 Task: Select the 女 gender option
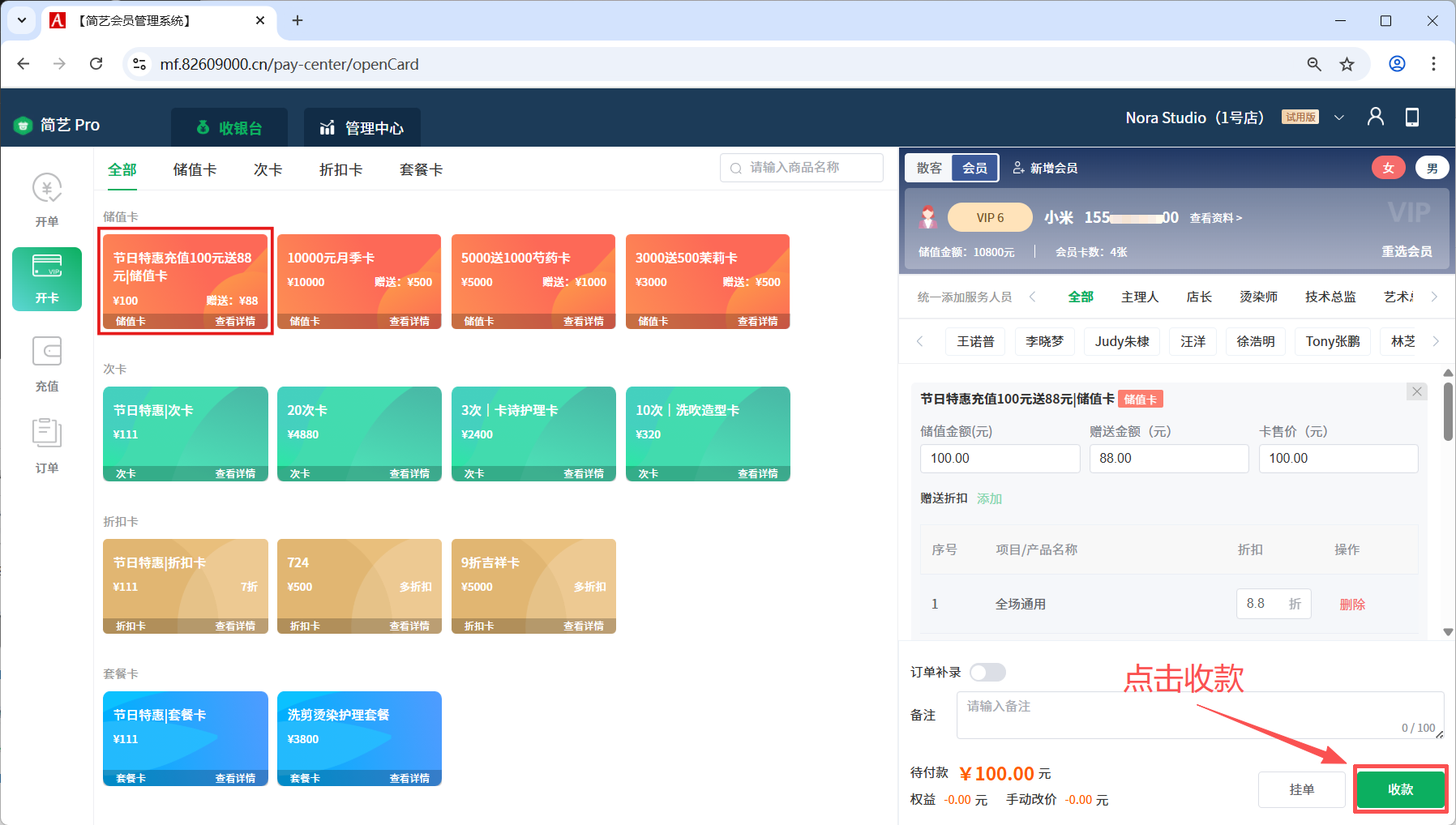pyautogui.click(x=1388, y=168)
